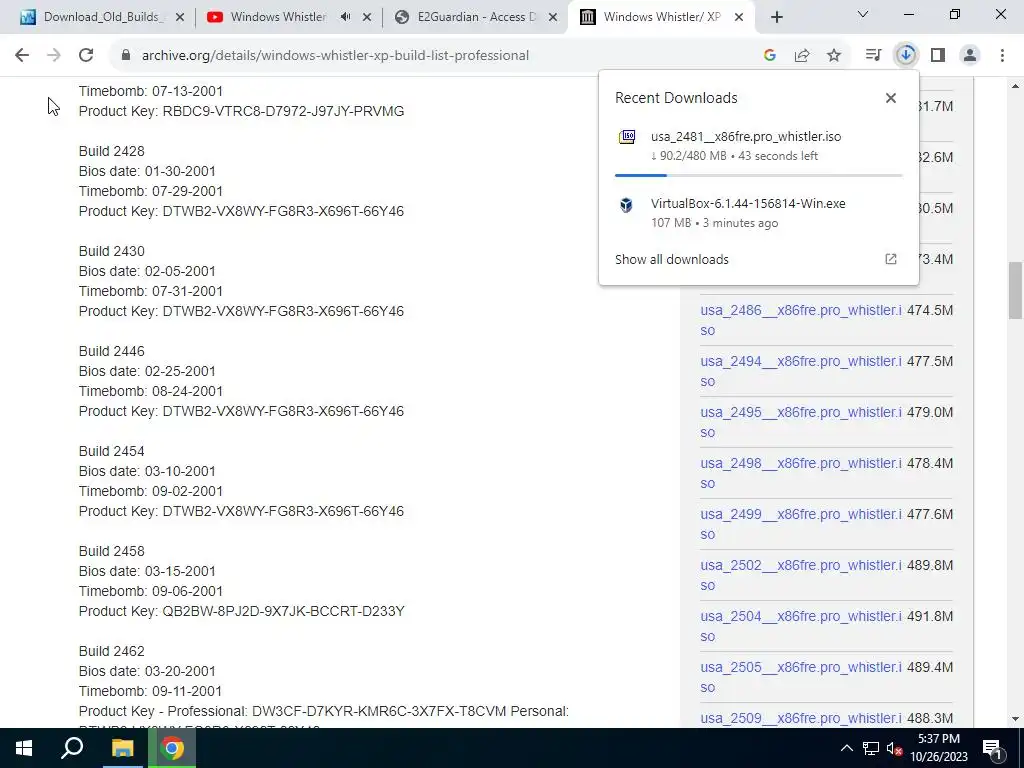Image resolution: width=1024 pixels, height=768 pixels.
Task: Download usa_2486 whistler ISO link
Action: (x=801, y=320)
